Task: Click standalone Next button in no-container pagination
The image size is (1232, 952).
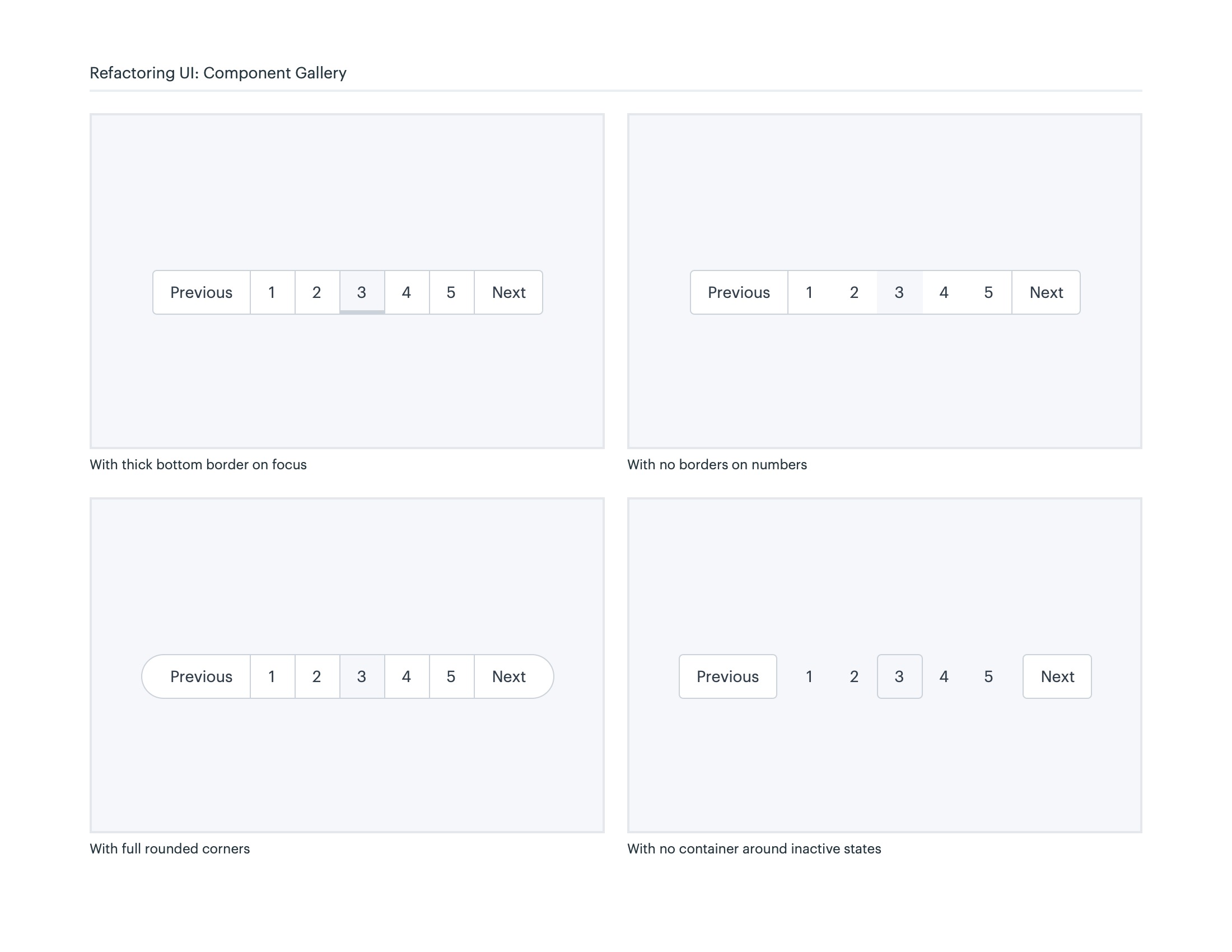Action: tap(1057, 676)
